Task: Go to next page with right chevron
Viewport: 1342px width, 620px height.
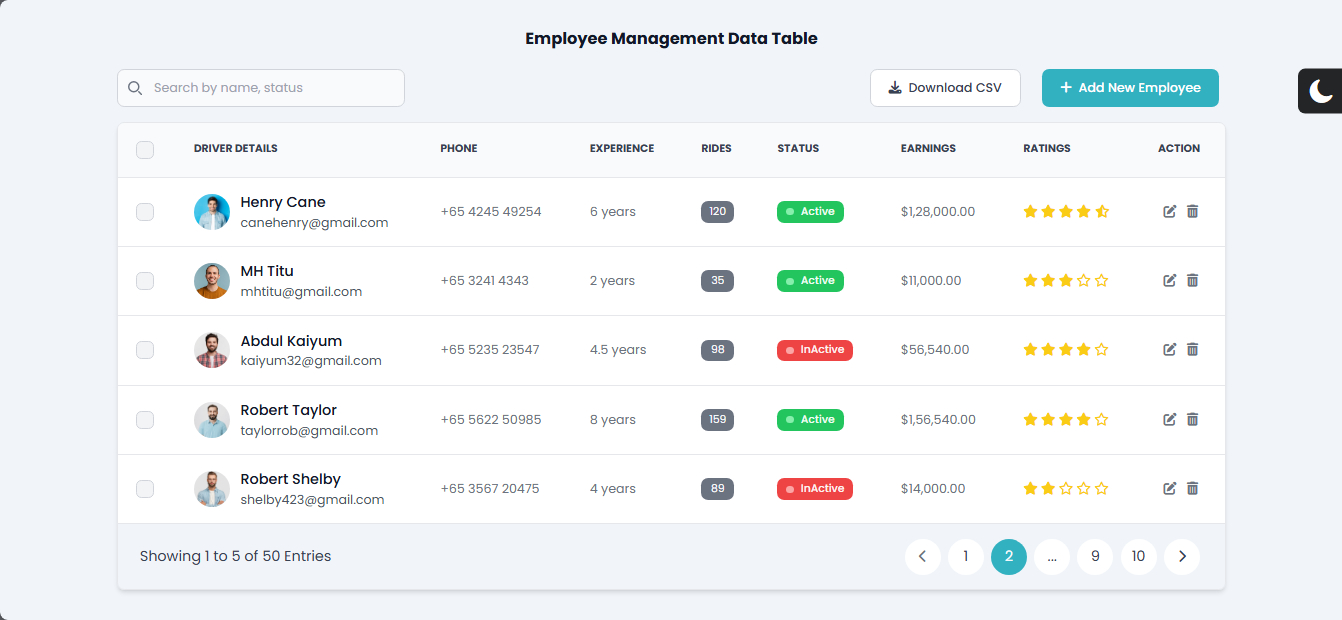Action: [1182, 557]
